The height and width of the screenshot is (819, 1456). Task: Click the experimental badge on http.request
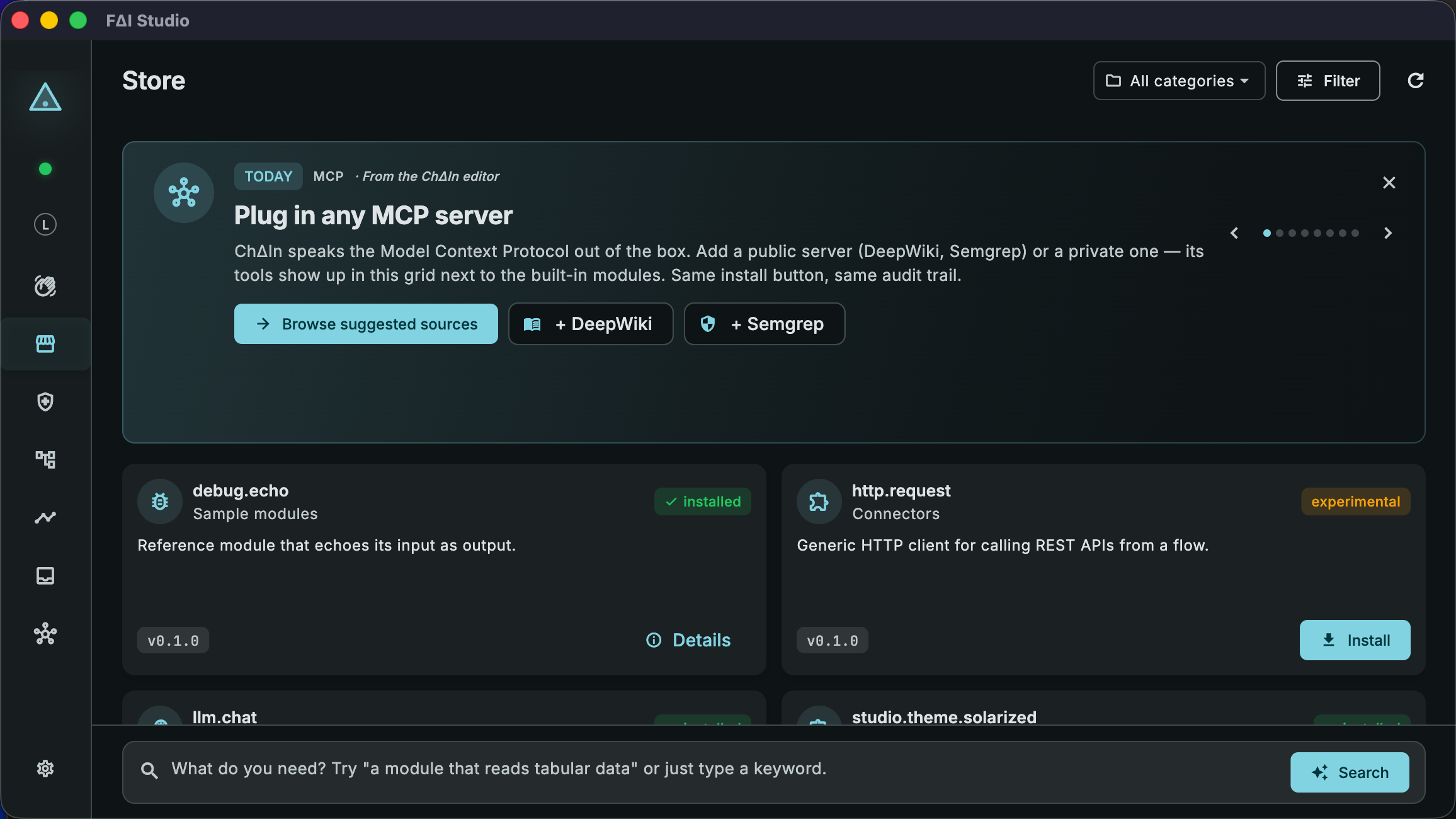pyautogui.click(x=1356, y=501)
